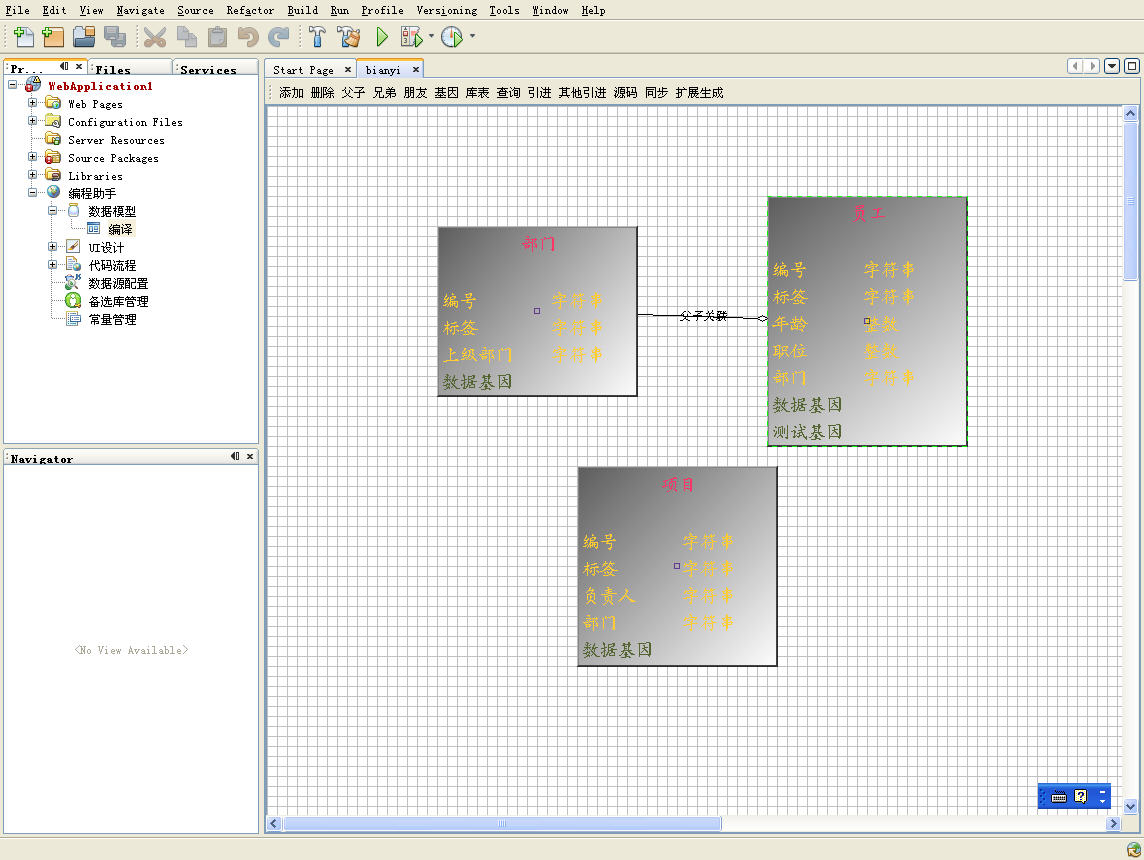Select 数据源配置 in the project tree
The width and height of the screenshot is (1144, 860).
pyautogui.click(x=118, y=283)
